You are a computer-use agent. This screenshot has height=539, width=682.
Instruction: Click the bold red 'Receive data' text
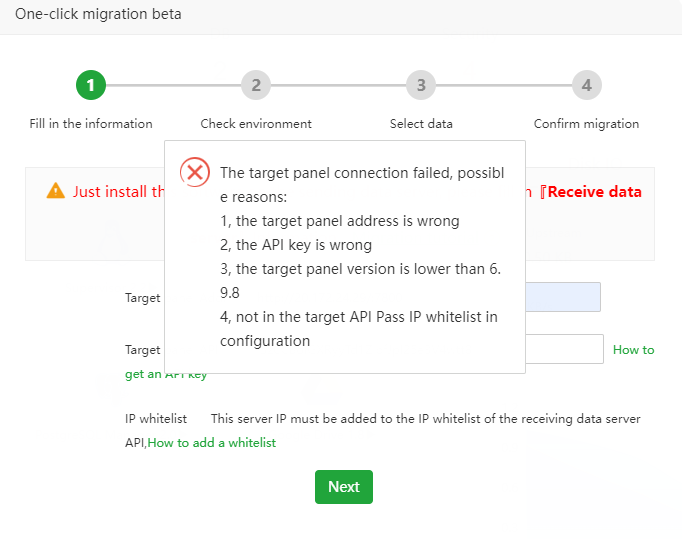coord(594,192)
